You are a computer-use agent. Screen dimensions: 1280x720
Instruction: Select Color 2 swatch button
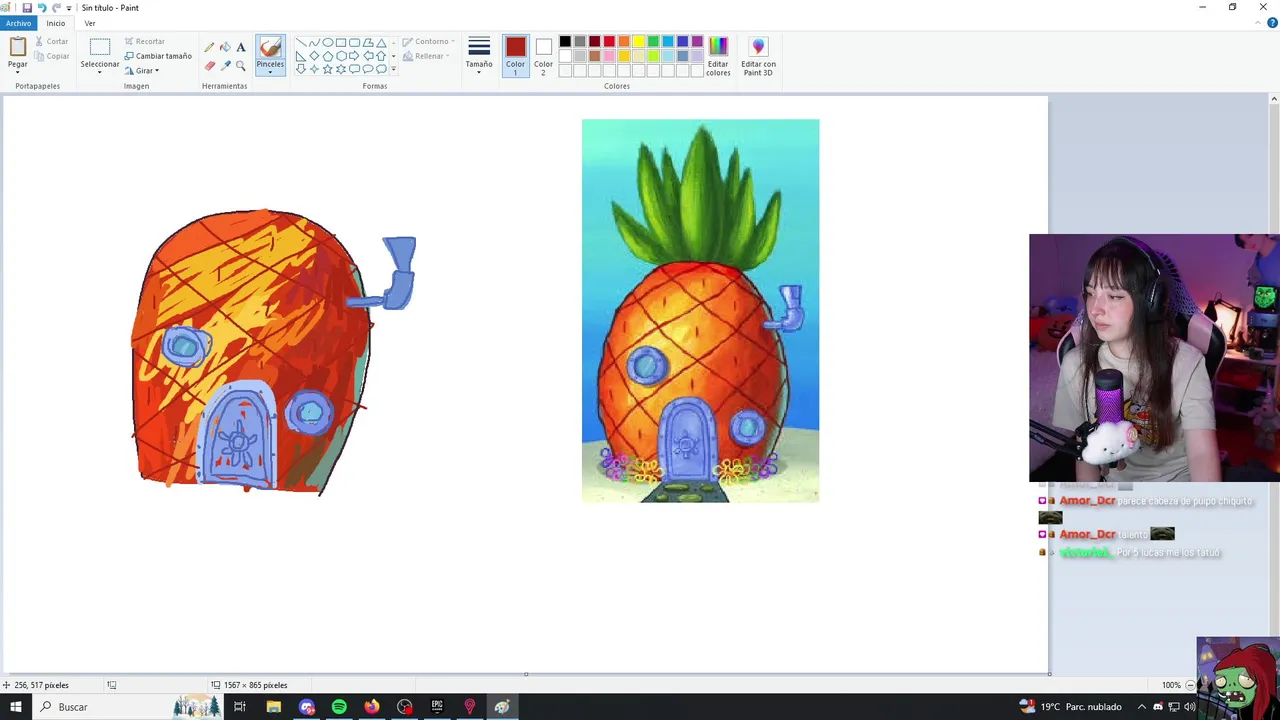click(543, 57)
